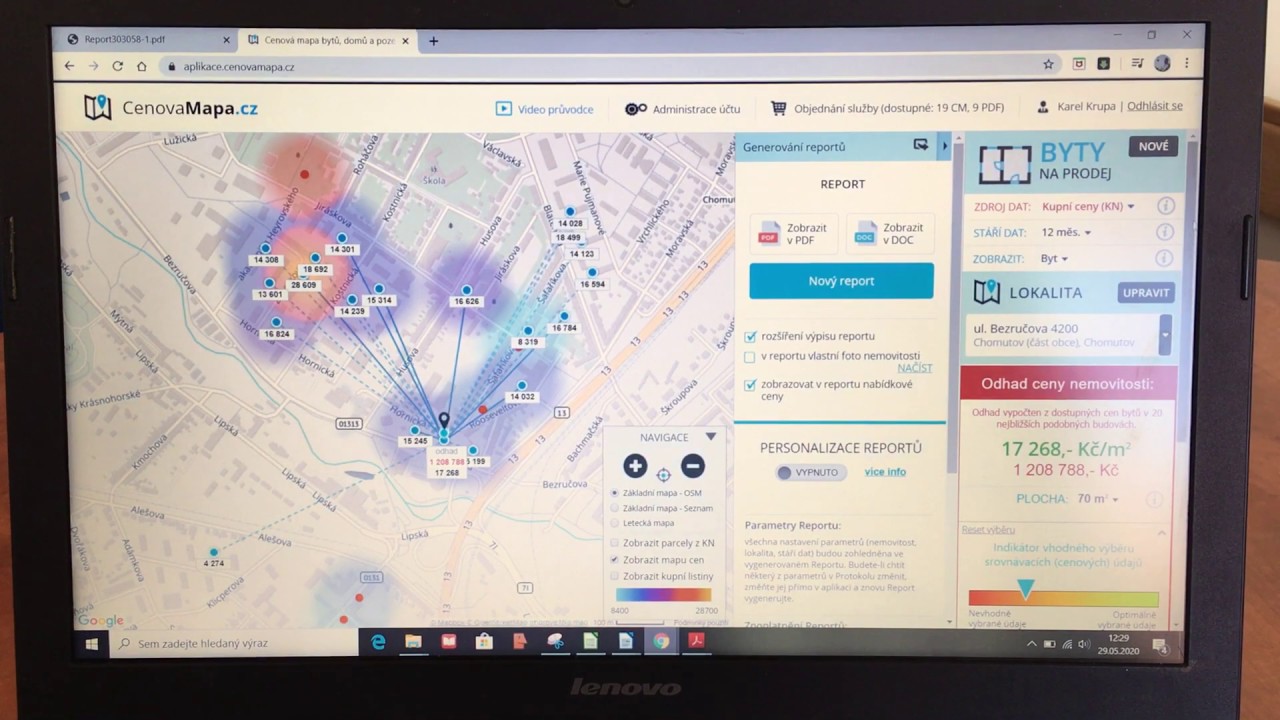Image resolution: width=1280 pixels, height=720 pixels.
Task: Click the Reset výběru link
Action: coord(988,529)
